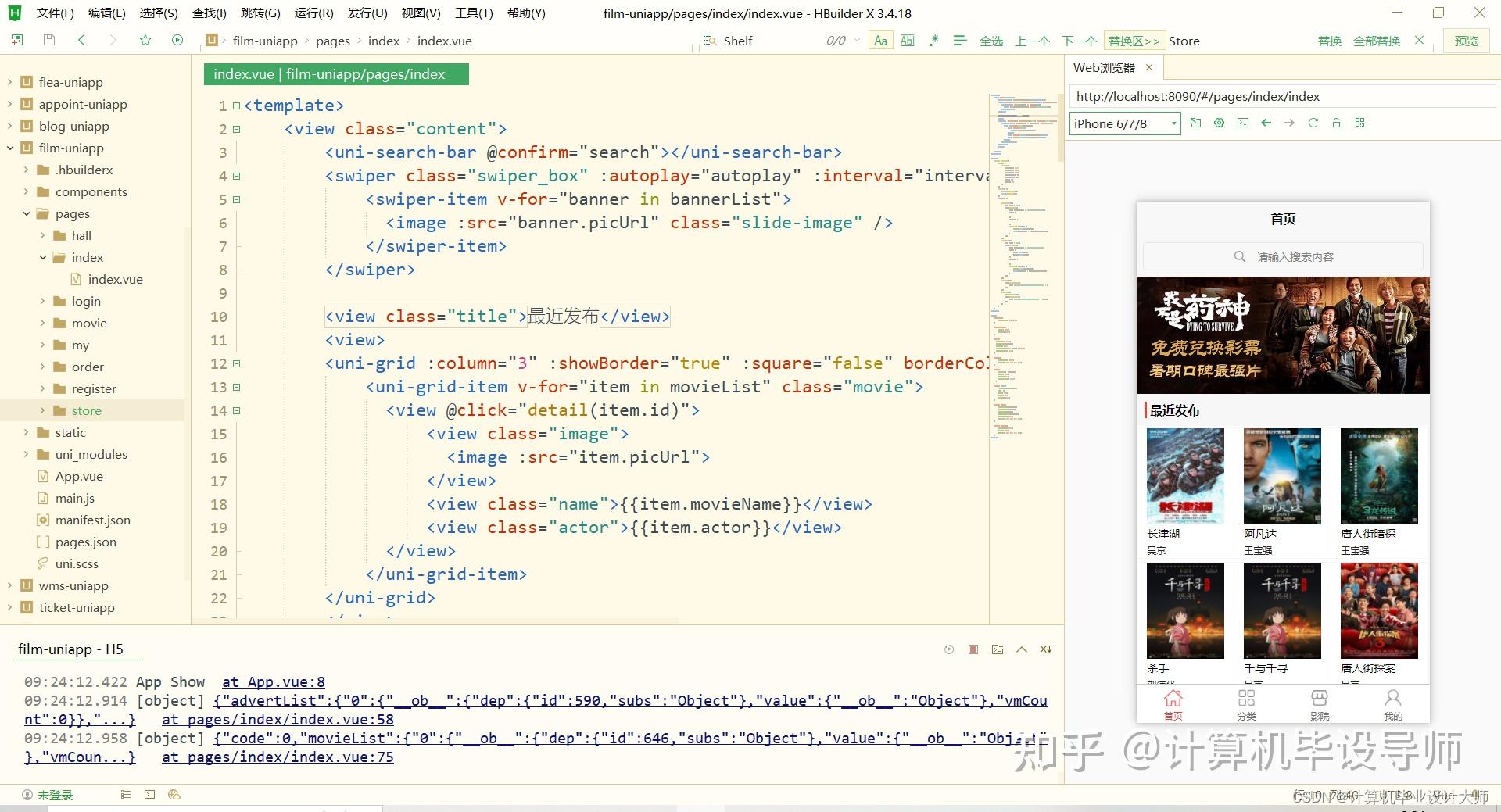Click the 全部替换 replace-all button

(x=1377, y=40)
